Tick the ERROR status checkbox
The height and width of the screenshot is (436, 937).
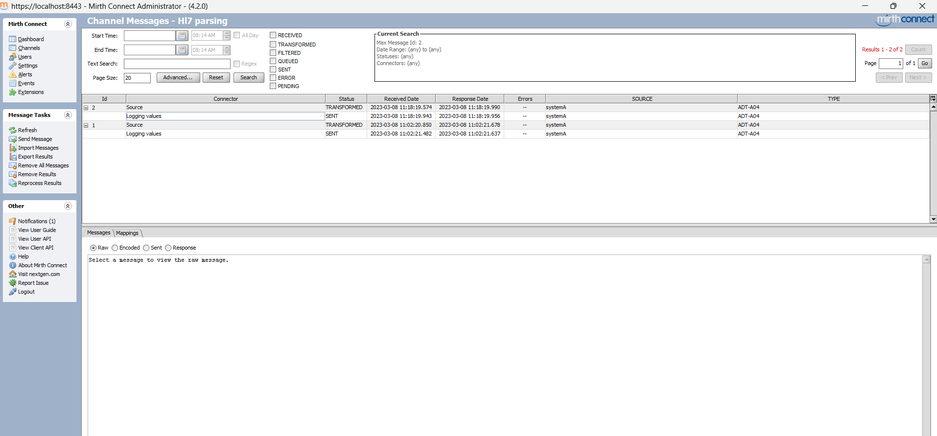(x=273, y=78)
